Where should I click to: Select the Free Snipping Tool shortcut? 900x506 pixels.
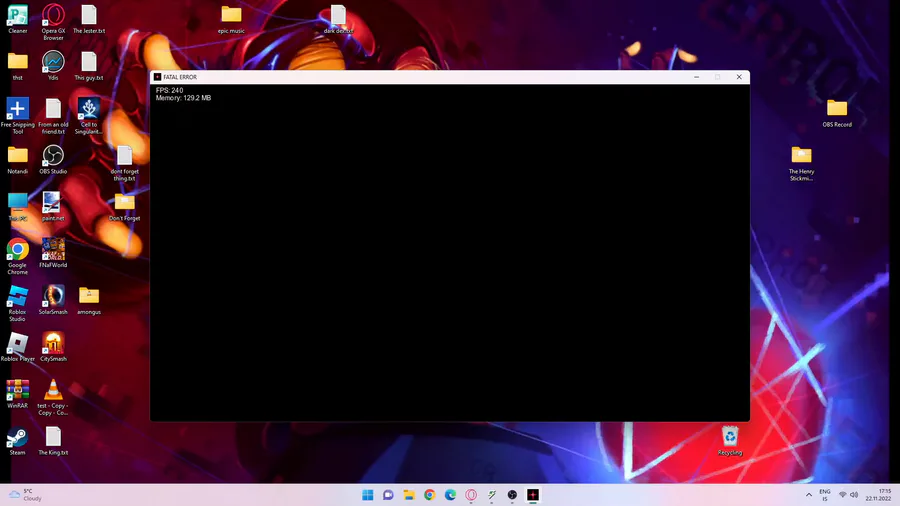[x=18, y=116]
